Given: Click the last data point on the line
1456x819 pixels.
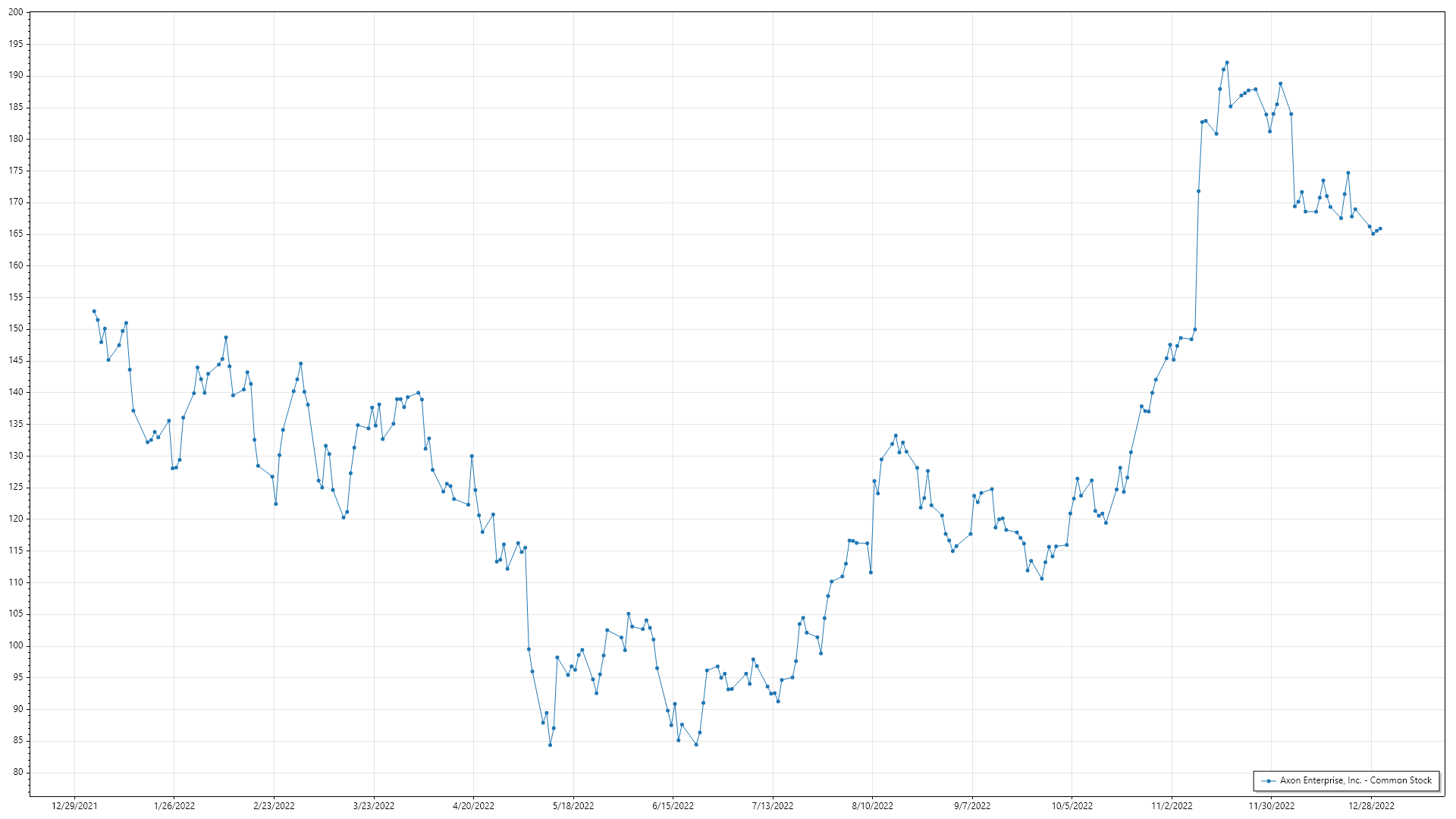Looking at the screenshot, I should point(1380,228).
